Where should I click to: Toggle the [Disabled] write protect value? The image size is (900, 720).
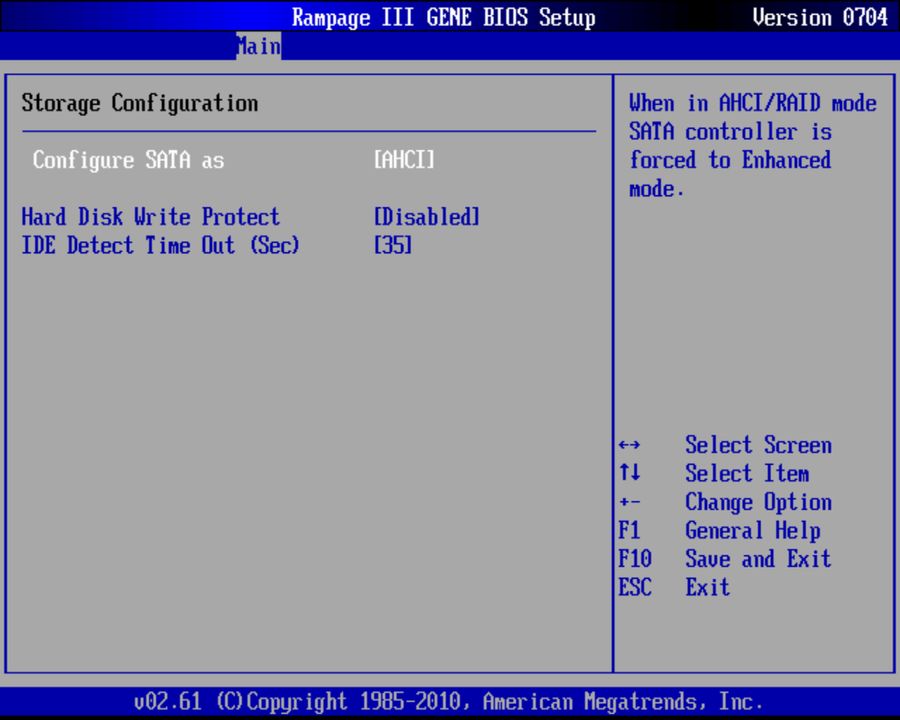coord(426,217)
